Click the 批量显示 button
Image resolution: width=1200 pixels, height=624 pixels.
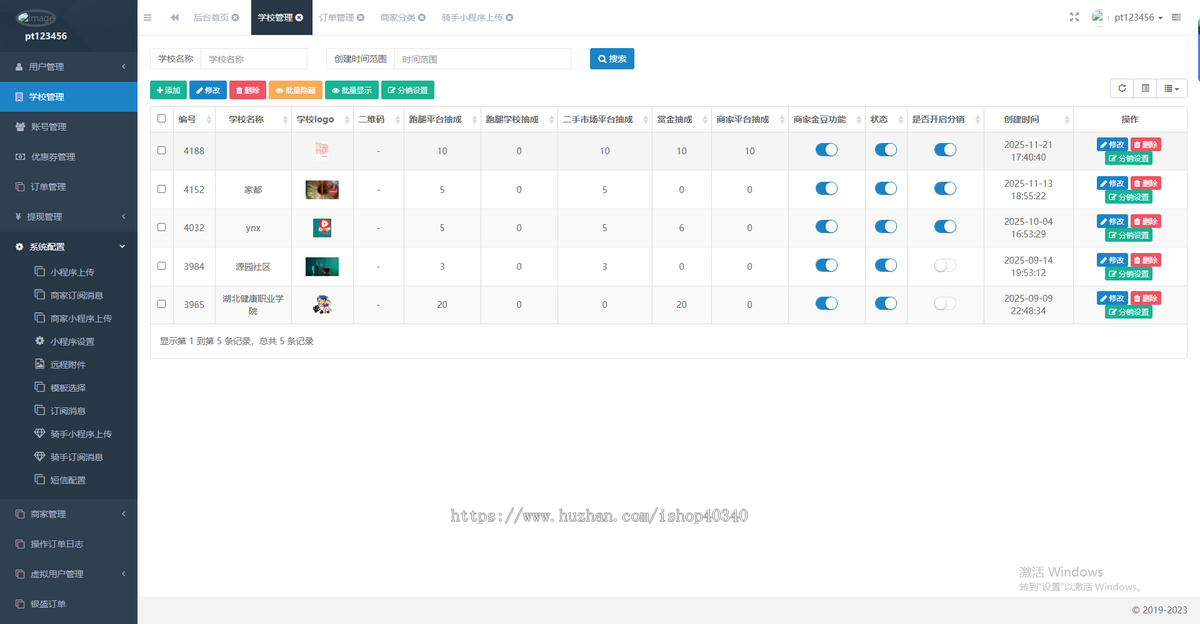tap(352, 90)
